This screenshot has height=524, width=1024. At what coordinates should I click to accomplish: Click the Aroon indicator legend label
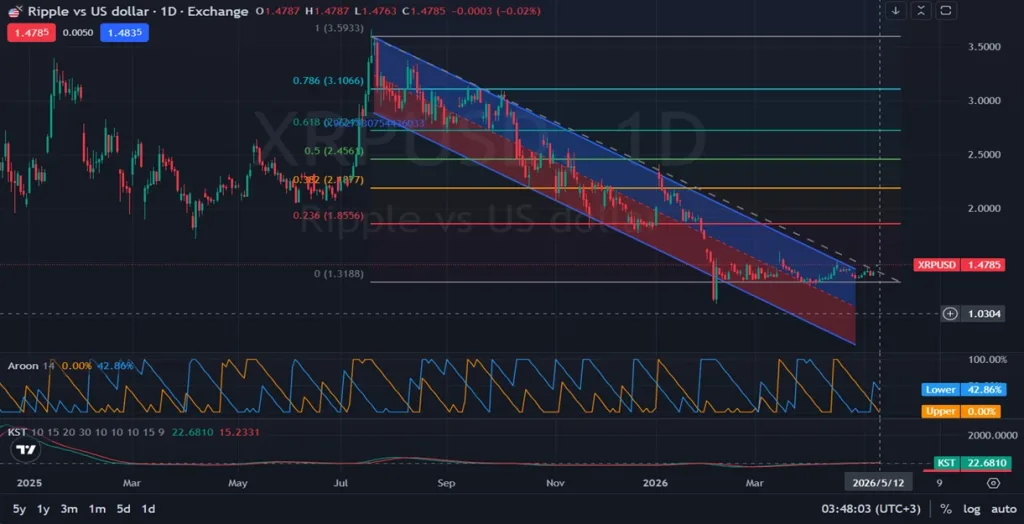coord(24,366)
